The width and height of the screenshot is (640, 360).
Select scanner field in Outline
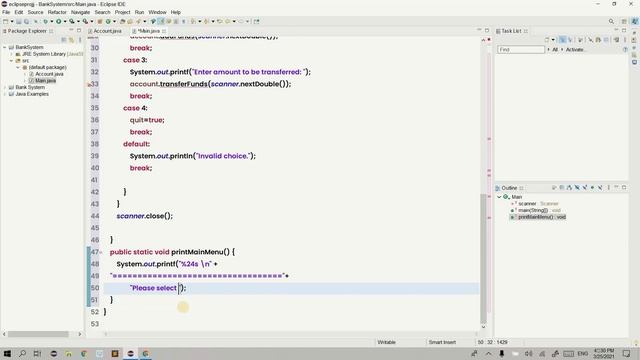[x=527, y=203]
